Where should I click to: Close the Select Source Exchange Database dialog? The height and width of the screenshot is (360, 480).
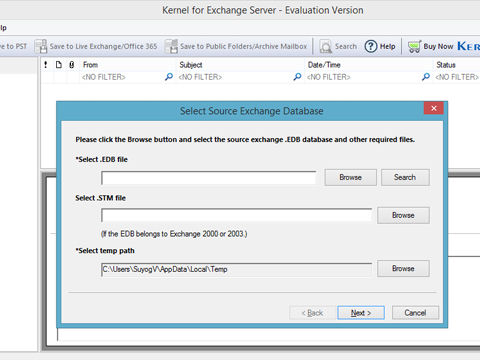(434, 108)
